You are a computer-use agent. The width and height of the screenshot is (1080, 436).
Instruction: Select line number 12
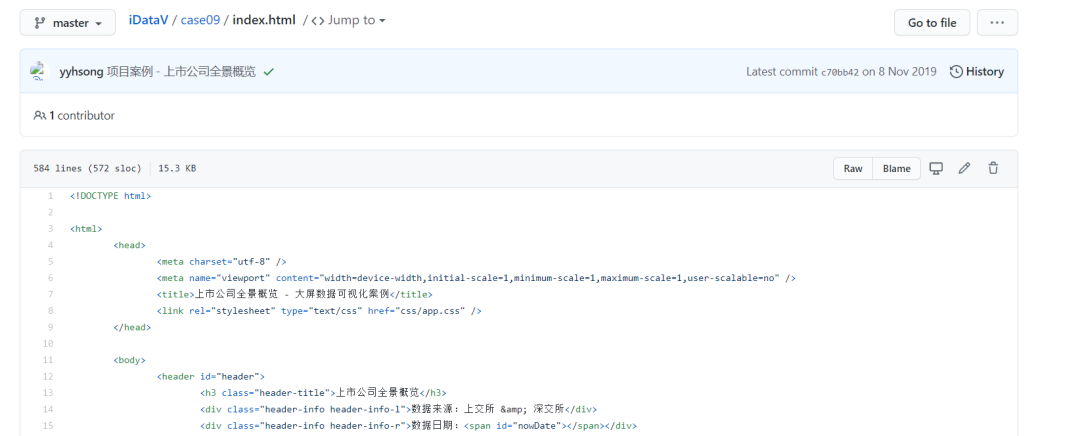[48, 376]
